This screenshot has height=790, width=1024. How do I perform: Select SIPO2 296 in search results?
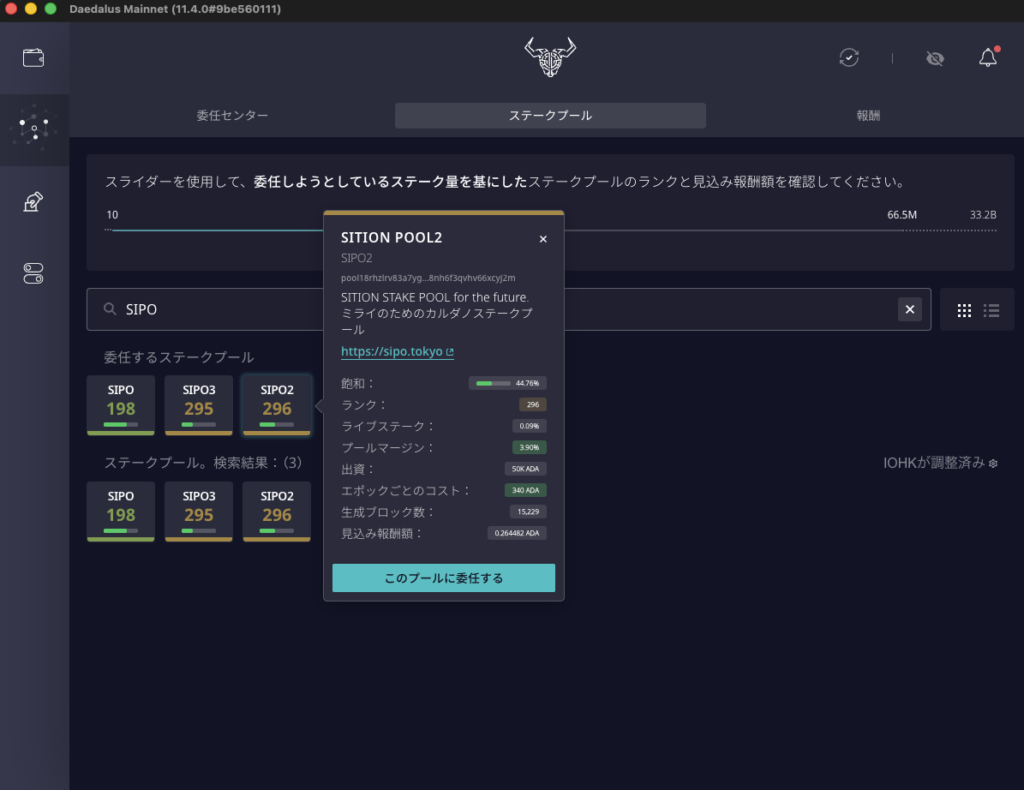point(277,511)
